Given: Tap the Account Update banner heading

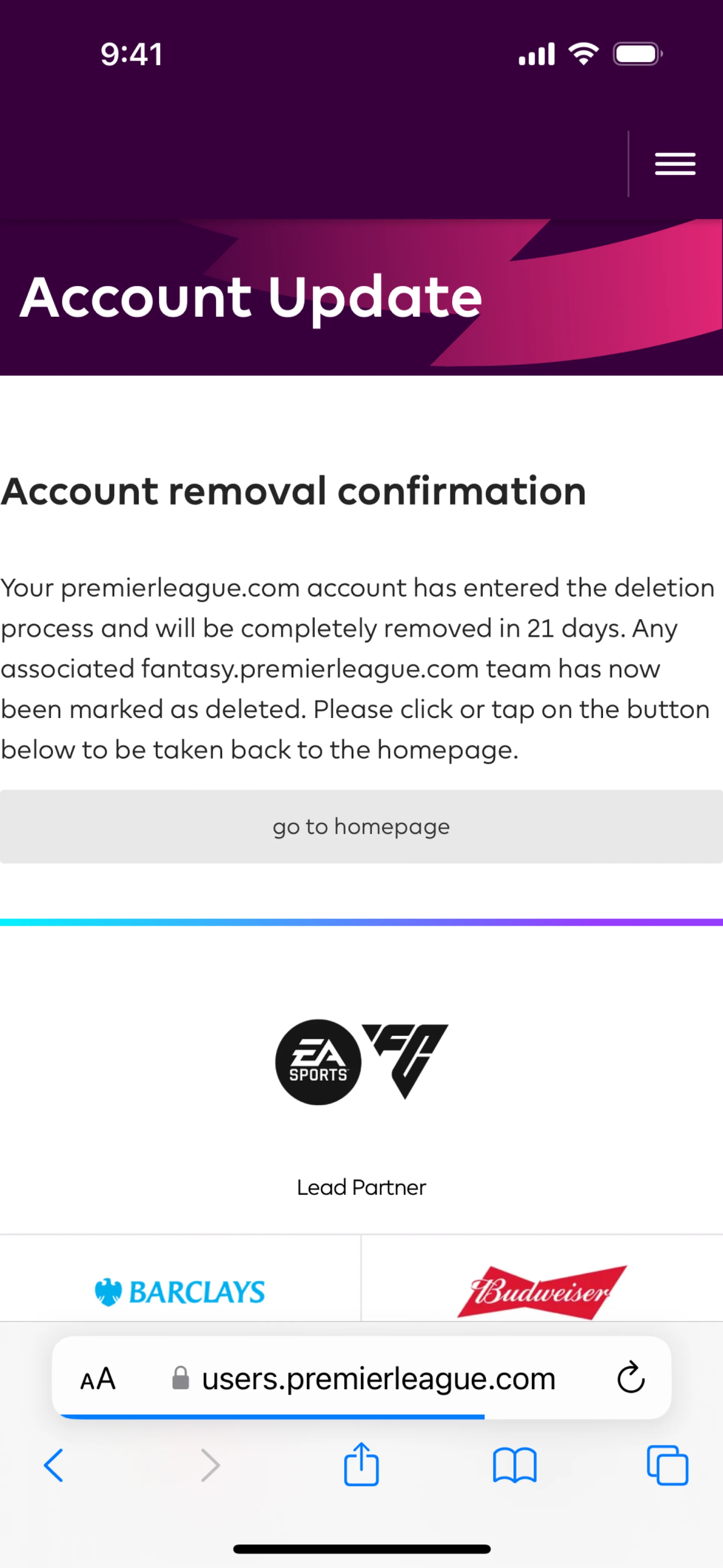Looking at the screenshot, I should tap(251, 297).
